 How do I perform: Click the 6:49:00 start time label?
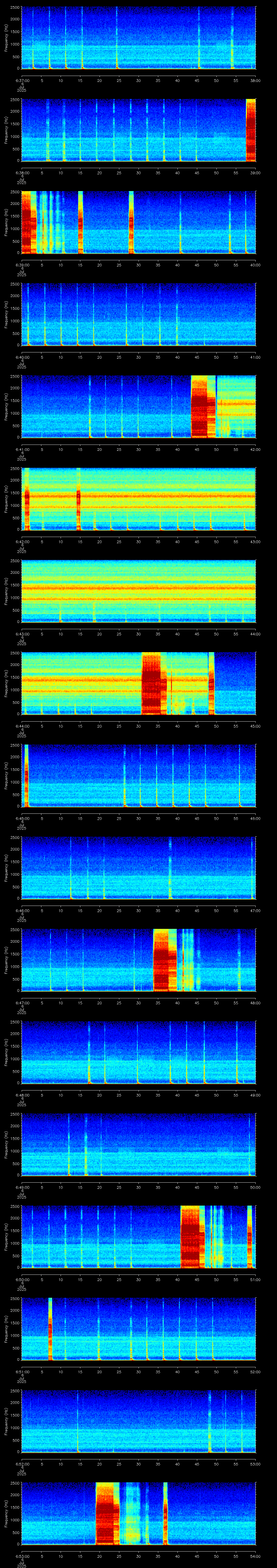pyautogui.click(x=22, y=1187)
